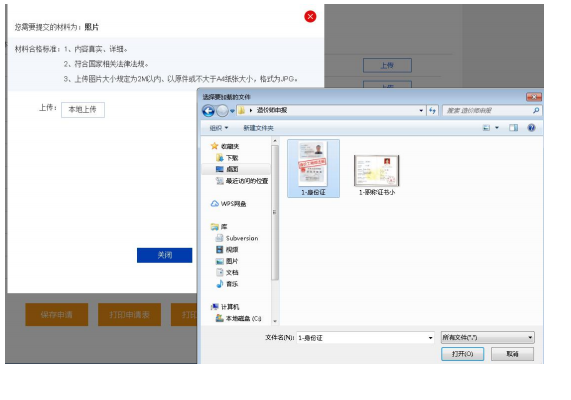This screenshot has width=571, height=400.
Task: Open the help icon in dialog toolbar
Action: click(x=531, y=128)
